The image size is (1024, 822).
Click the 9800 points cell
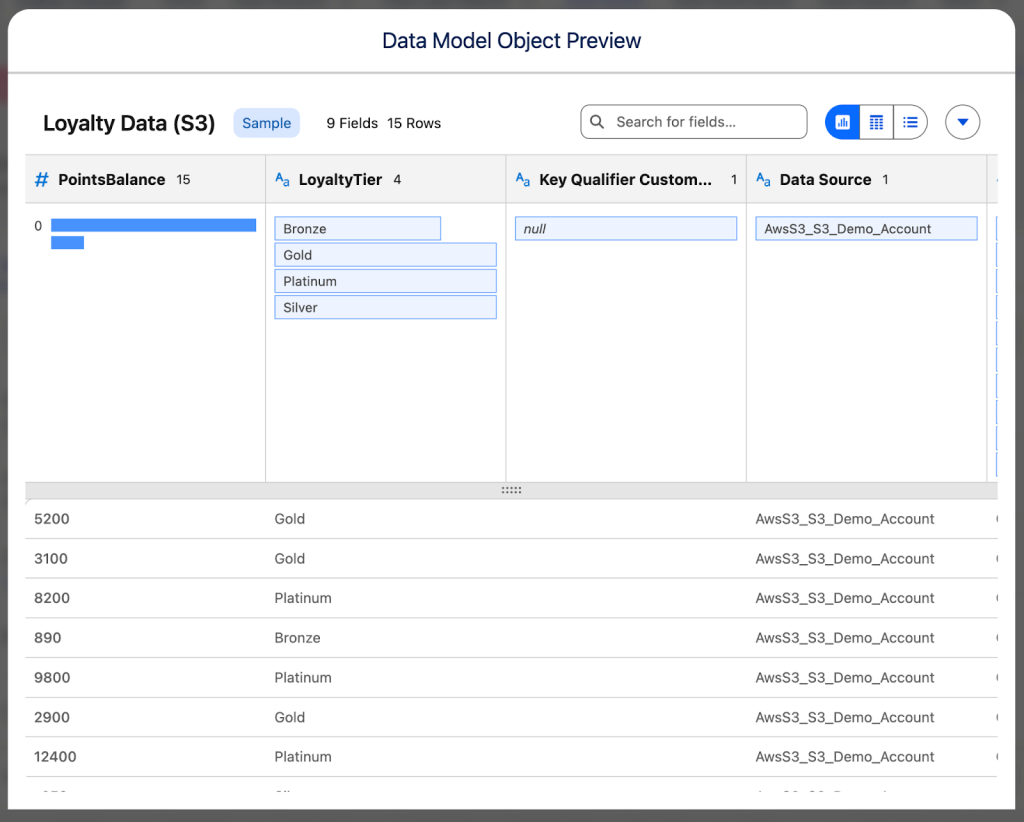pyautogui.click(x=52, y=678)
